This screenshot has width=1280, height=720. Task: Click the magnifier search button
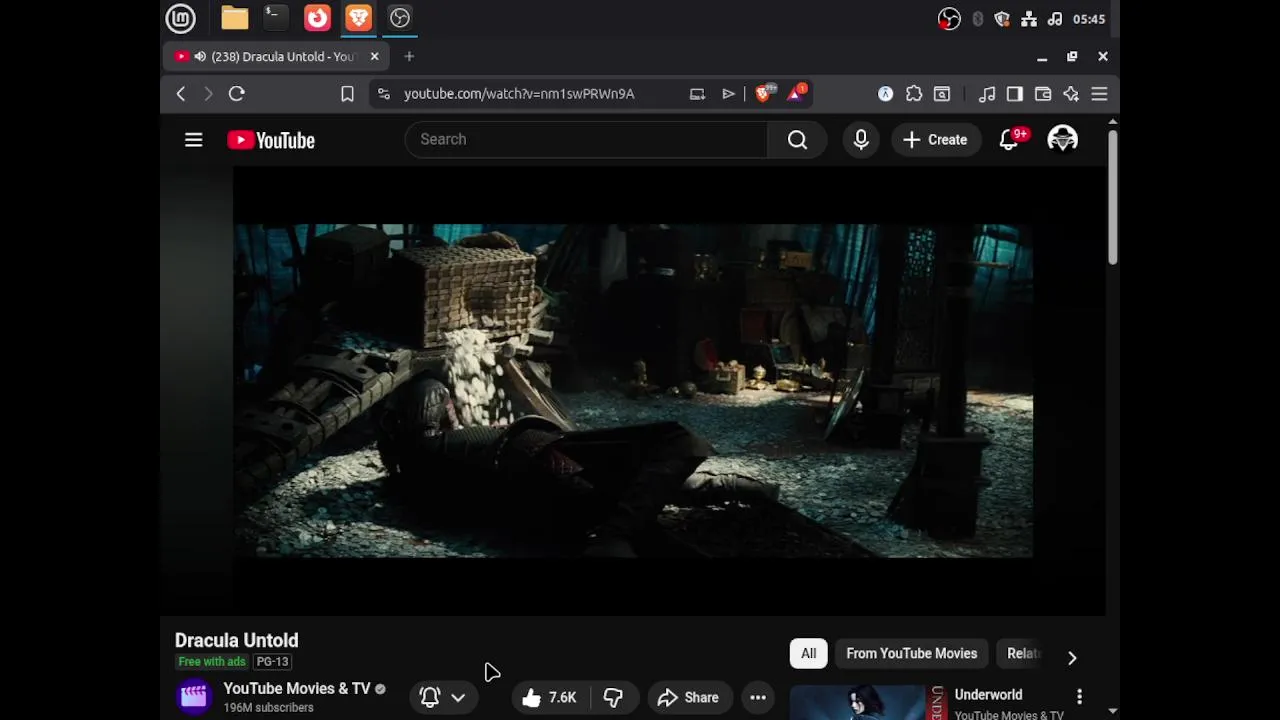(797, 139)
